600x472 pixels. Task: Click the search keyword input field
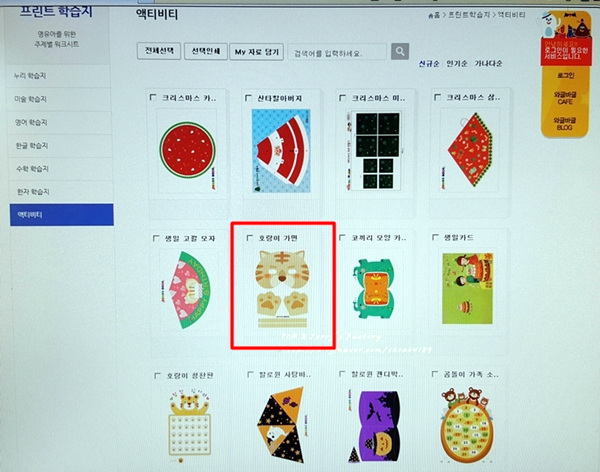(337, 52)
